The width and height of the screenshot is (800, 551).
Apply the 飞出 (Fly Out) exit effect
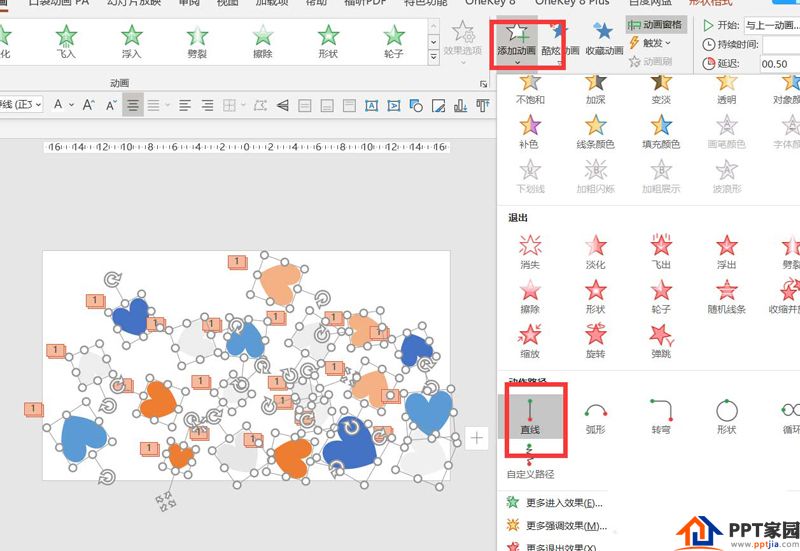661,250
